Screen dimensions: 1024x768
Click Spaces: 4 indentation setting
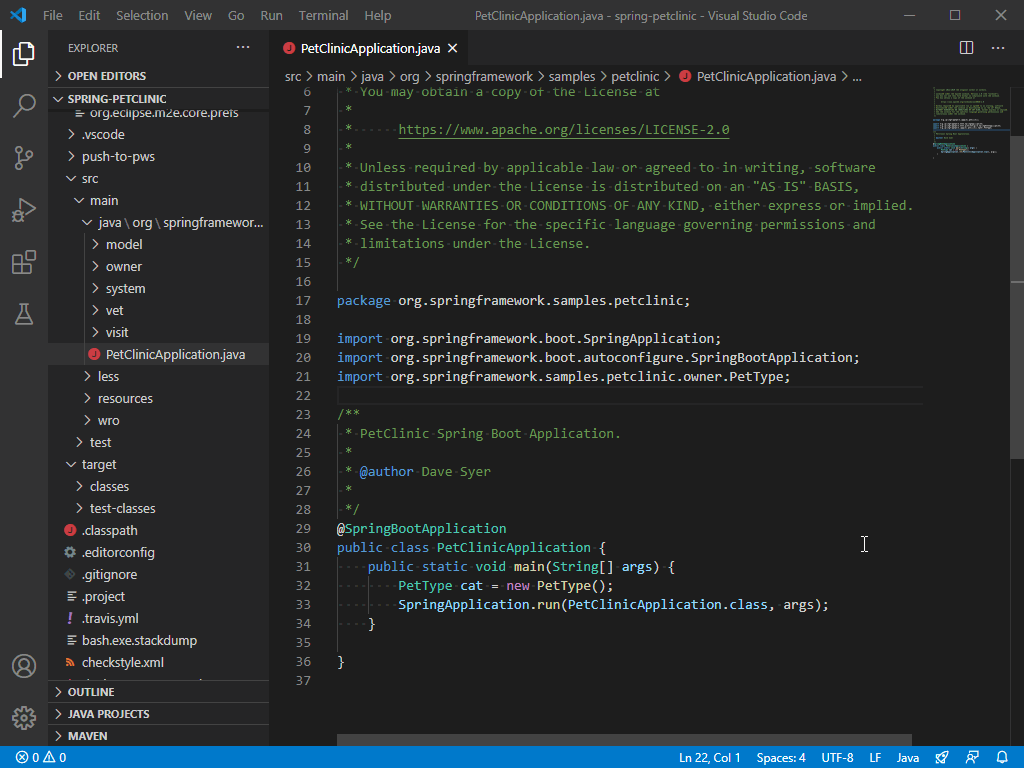coord(780,757)
